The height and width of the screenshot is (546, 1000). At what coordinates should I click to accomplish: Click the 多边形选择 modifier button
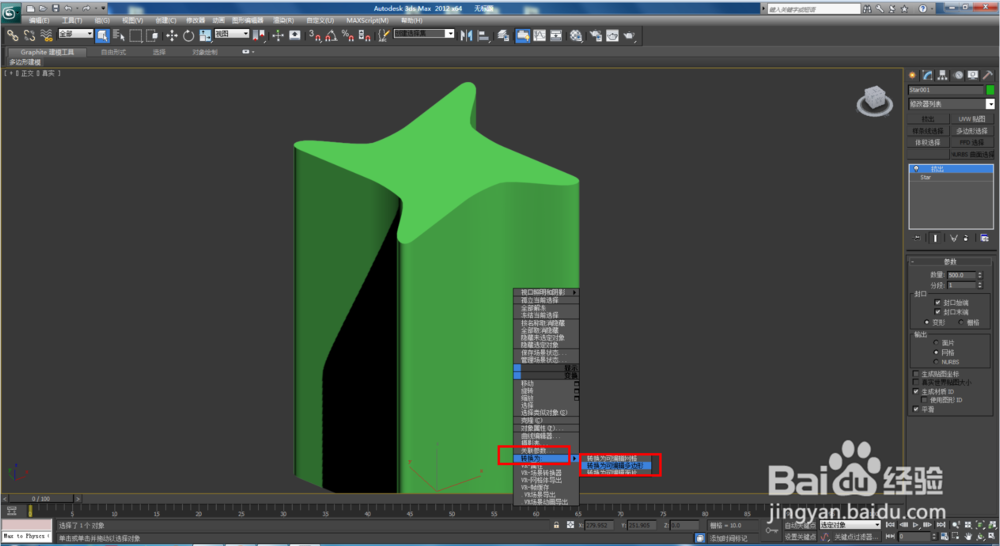click(971, 131)
